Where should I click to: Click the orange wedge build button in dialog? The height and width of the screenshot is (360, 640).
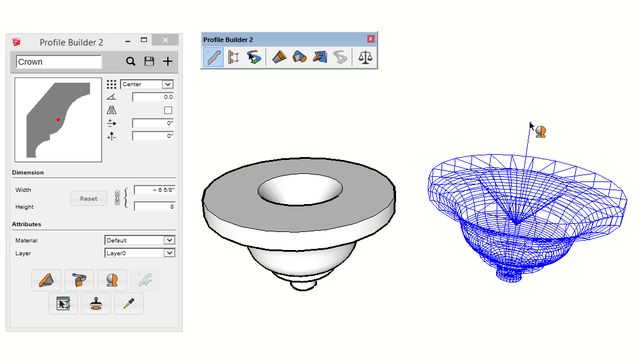click(46, 280)
